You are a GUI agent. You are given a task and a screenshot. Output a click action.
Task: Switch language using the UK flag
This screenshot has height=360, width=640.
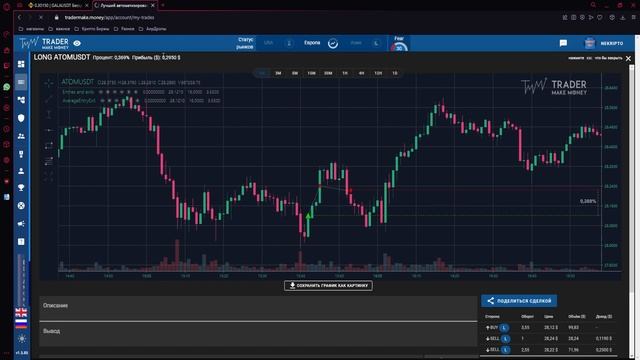coord(21,313)
